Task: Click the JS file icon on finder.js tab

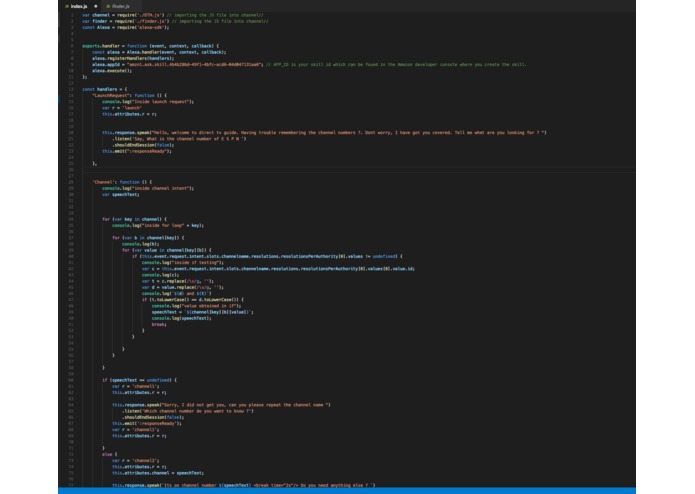Action: [x=108, y=6]
